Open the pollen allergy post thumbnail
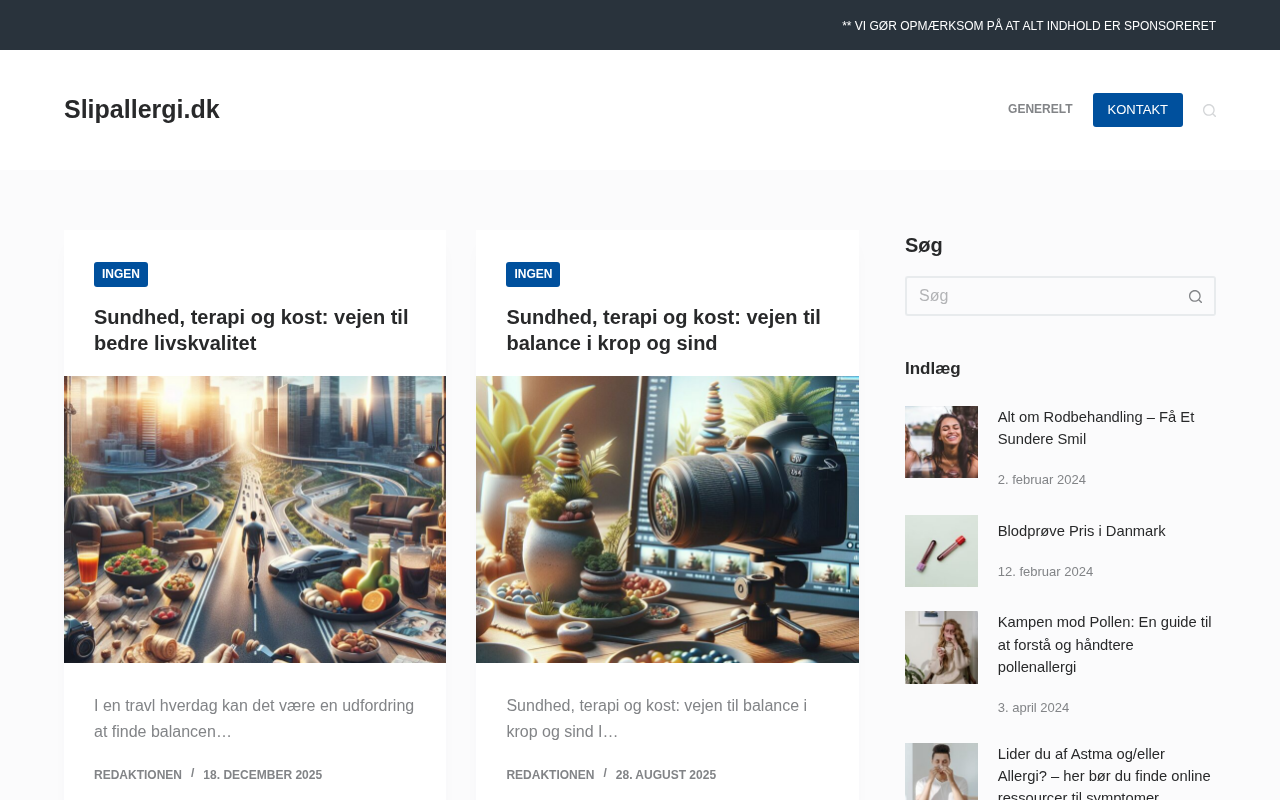 941,647
